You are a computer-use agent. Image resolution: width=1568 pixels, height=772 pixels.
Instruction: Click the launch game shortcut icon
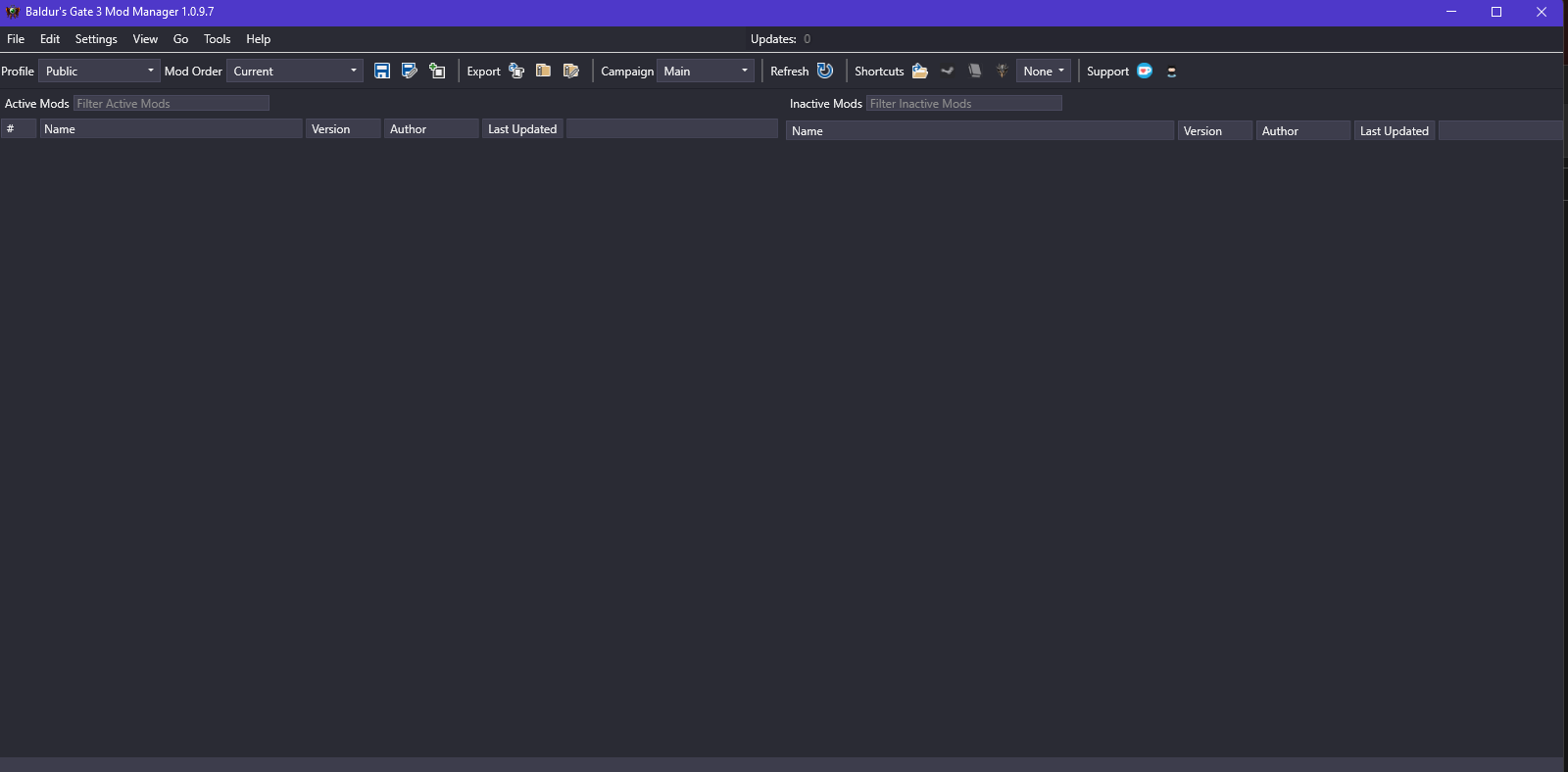(x=1002, y=71)
